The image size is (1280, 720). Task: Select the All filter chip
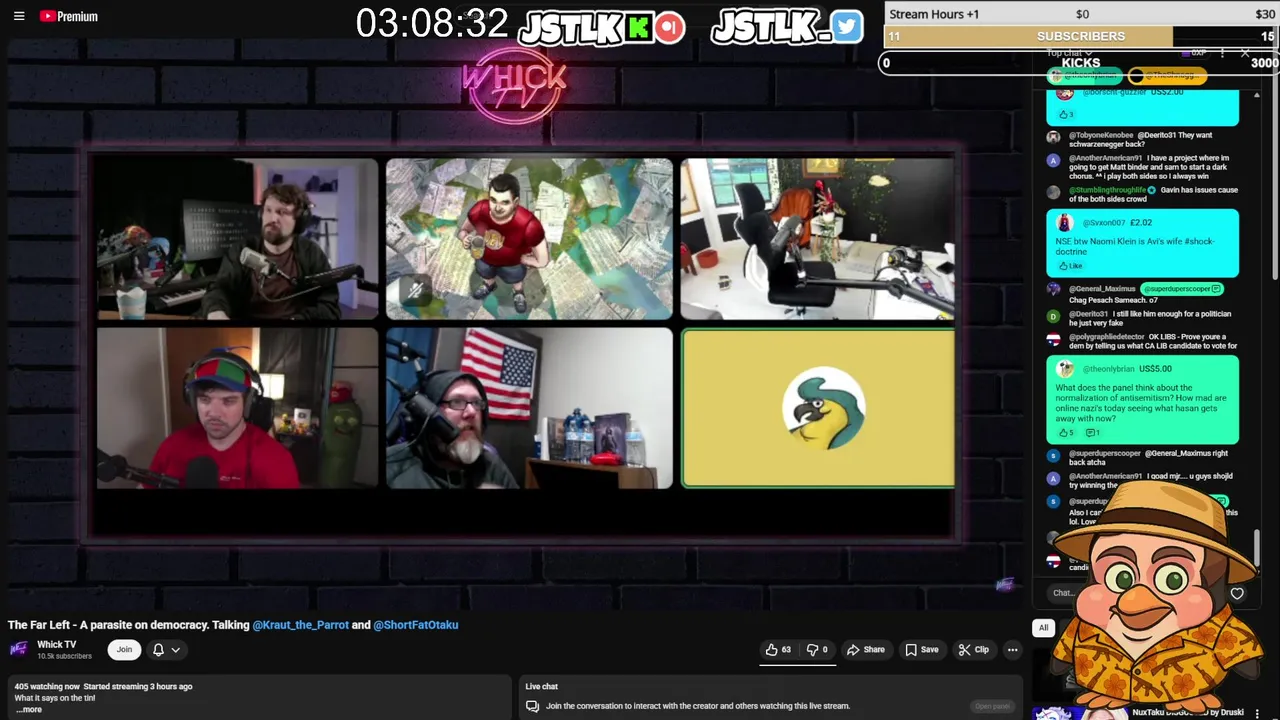point(1043,628)
